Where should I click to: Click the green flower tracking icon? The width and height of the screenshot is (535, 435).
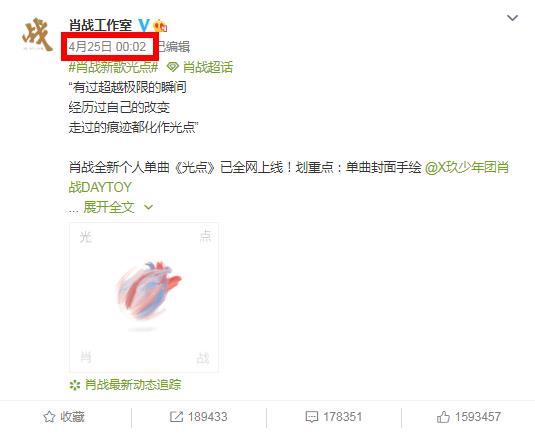[x=75, y=385]
